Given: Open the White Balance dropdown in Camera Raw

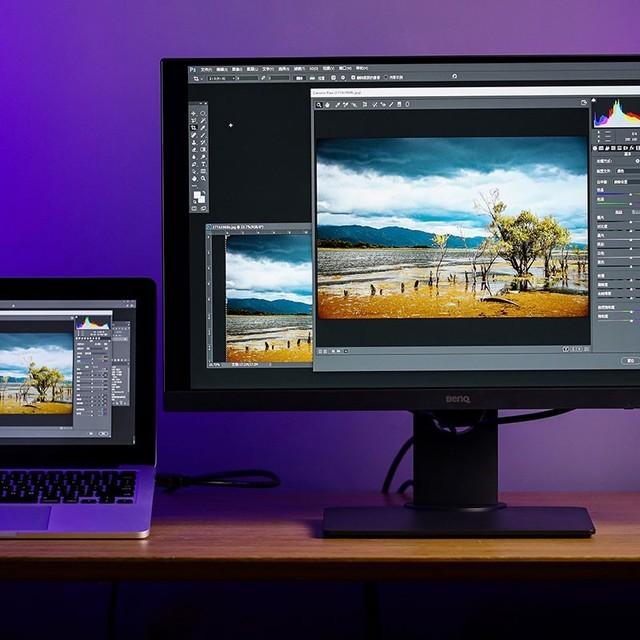Looking at the screenshot, I should 627,182.
